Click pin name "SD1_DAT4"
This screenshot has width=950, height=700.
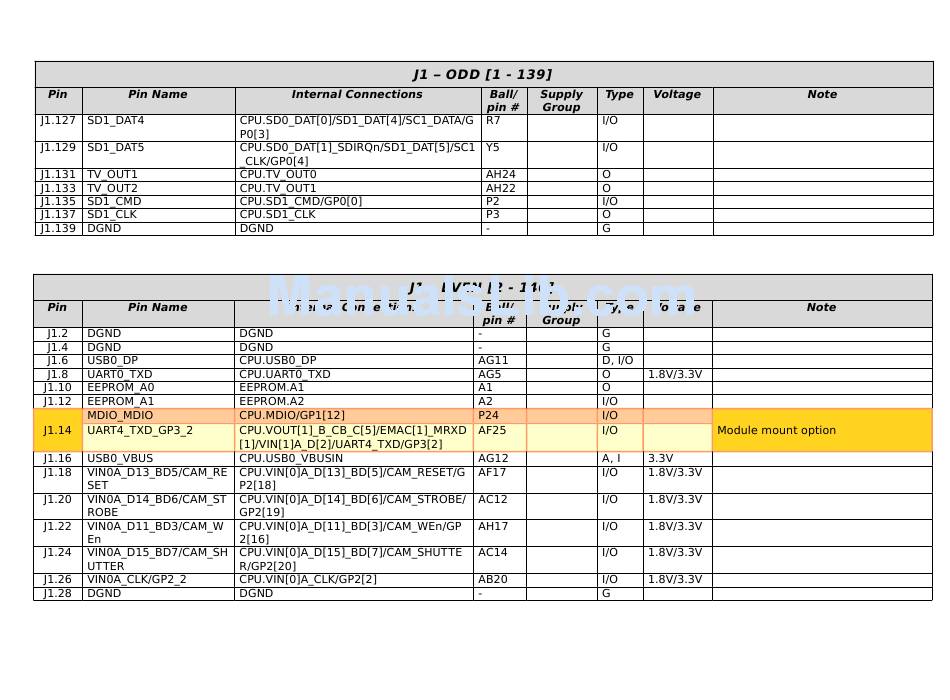coord(116,121)
